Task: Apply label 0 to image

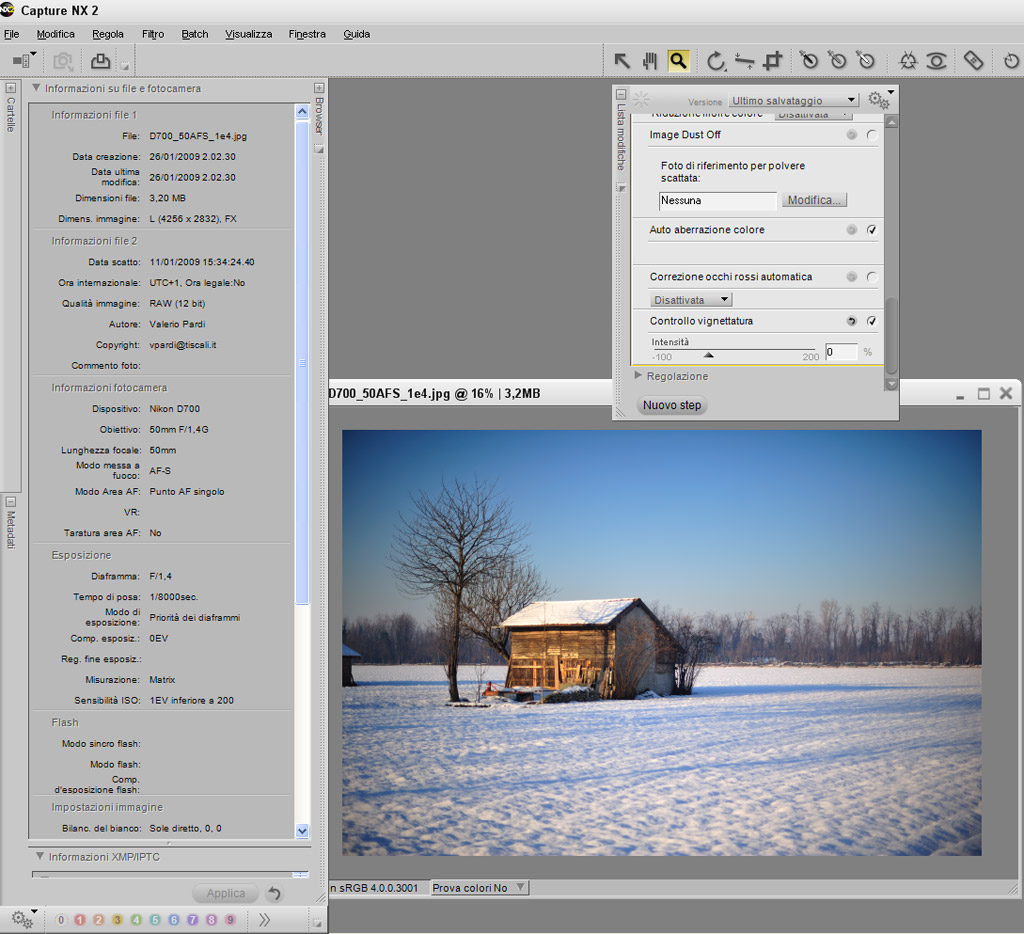Action: (x=61, y=920)
